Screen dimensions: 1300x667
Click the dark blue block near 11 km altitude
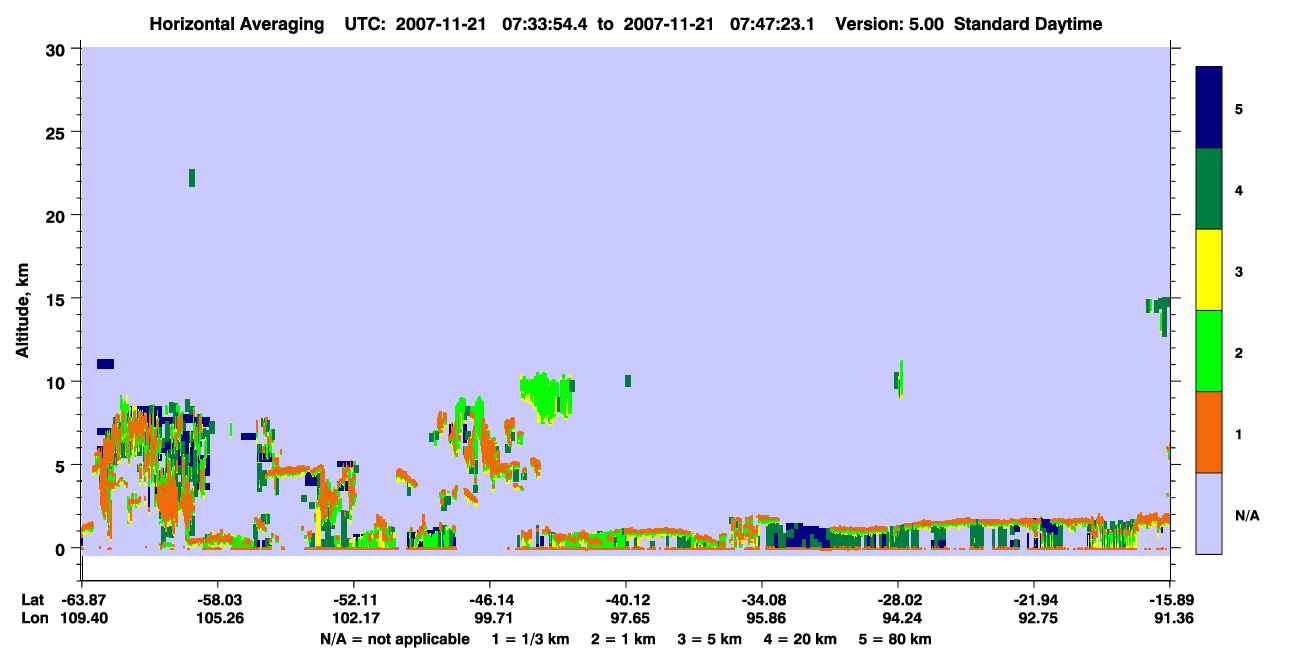coord(105,364)
